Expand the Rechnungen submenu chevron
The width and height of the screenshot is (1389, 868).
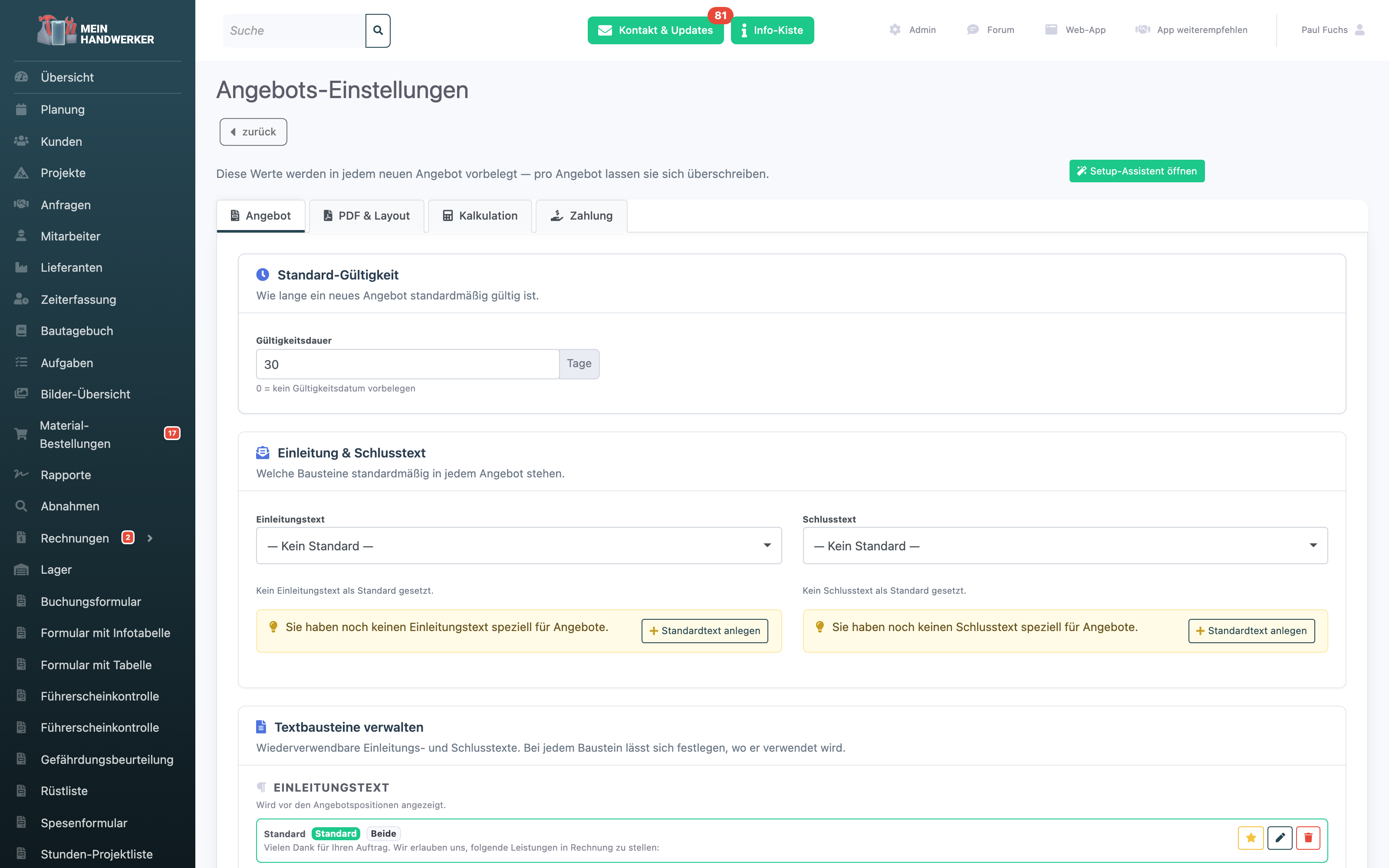pyautogui.click(x=150, y=538)
